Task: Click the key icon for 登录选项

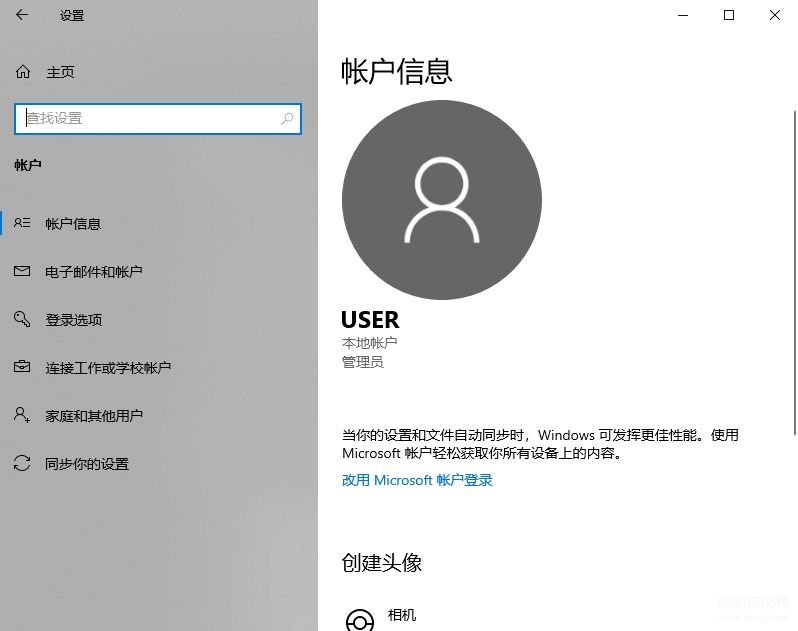Action: 23,320
